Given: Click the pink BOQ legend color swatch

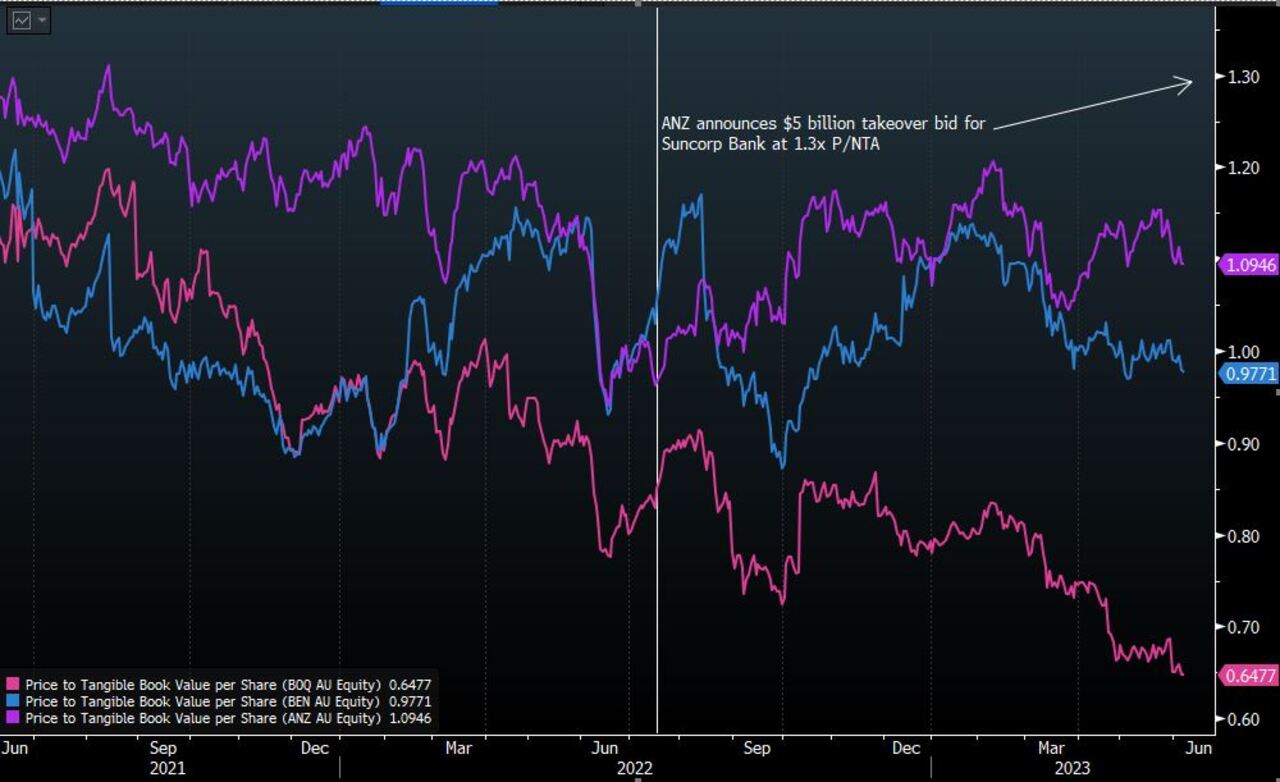Looking at the screenshot, I should 13,685.
